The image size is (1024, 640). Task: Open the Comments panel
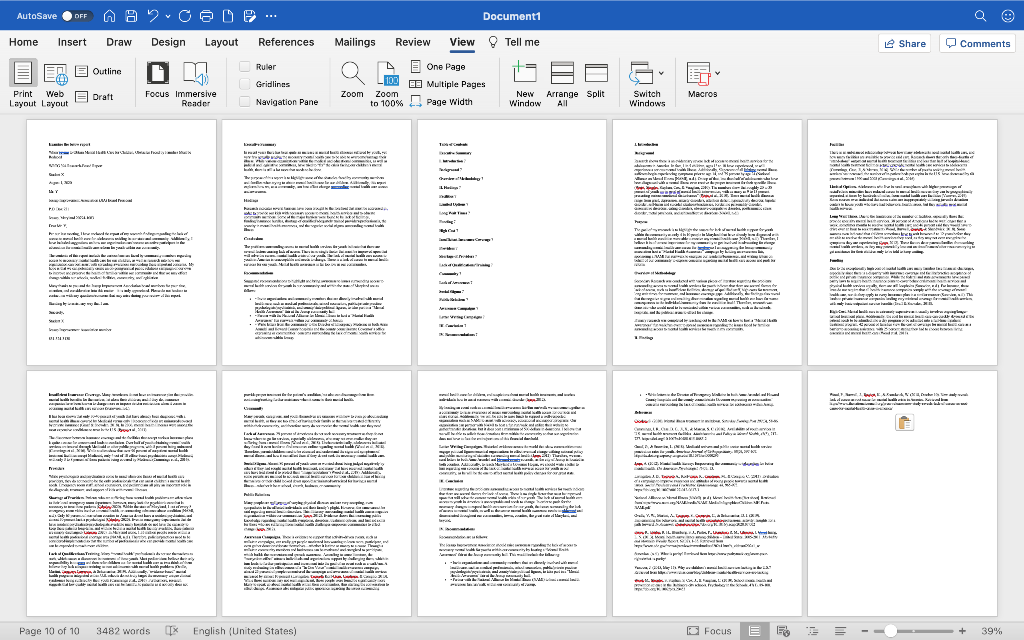coord(977,43)
